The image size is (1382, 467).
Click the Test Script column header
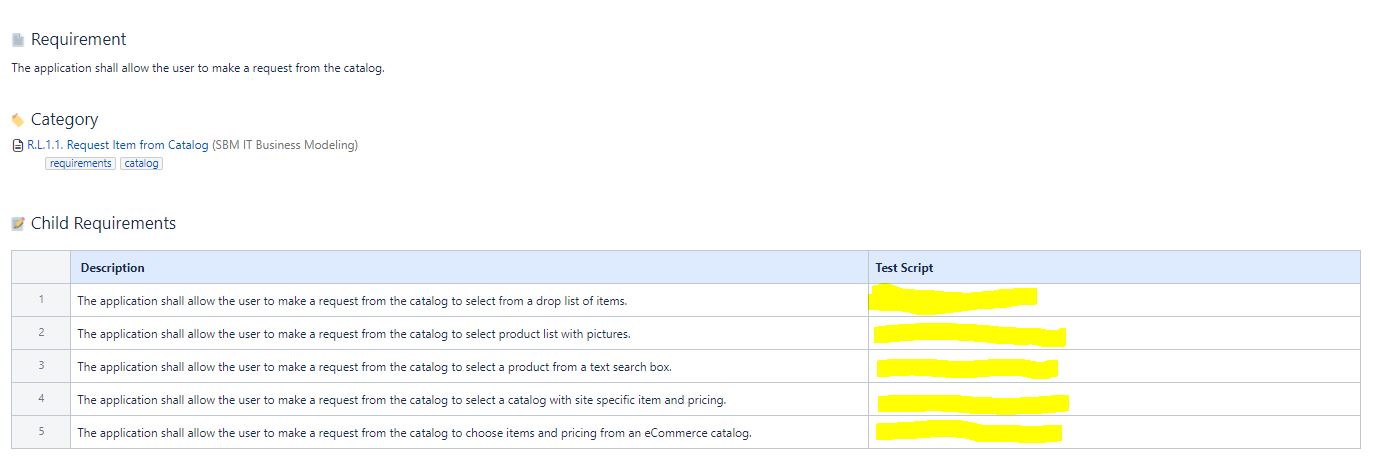tap(1114, 267)
